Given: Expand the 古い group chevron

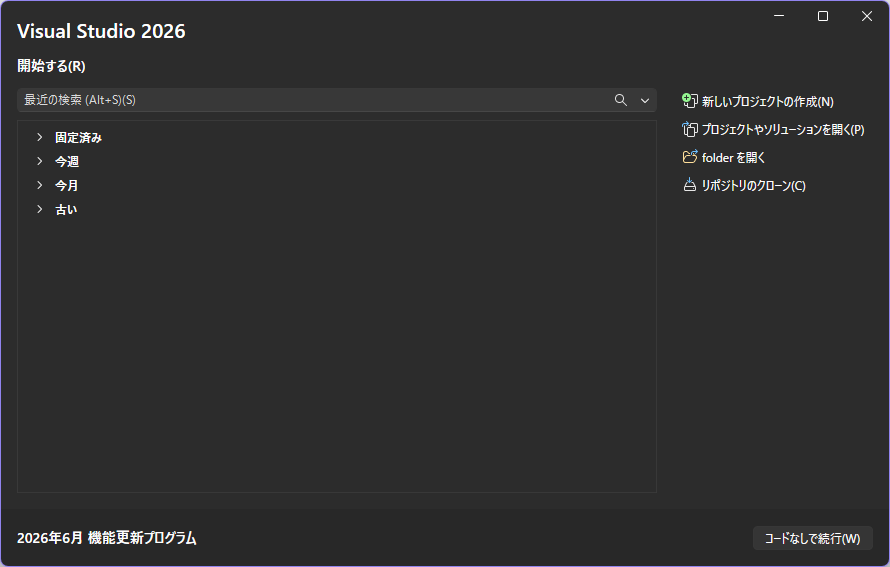Looking at the screenshot, I should click(x=40, y=209).
